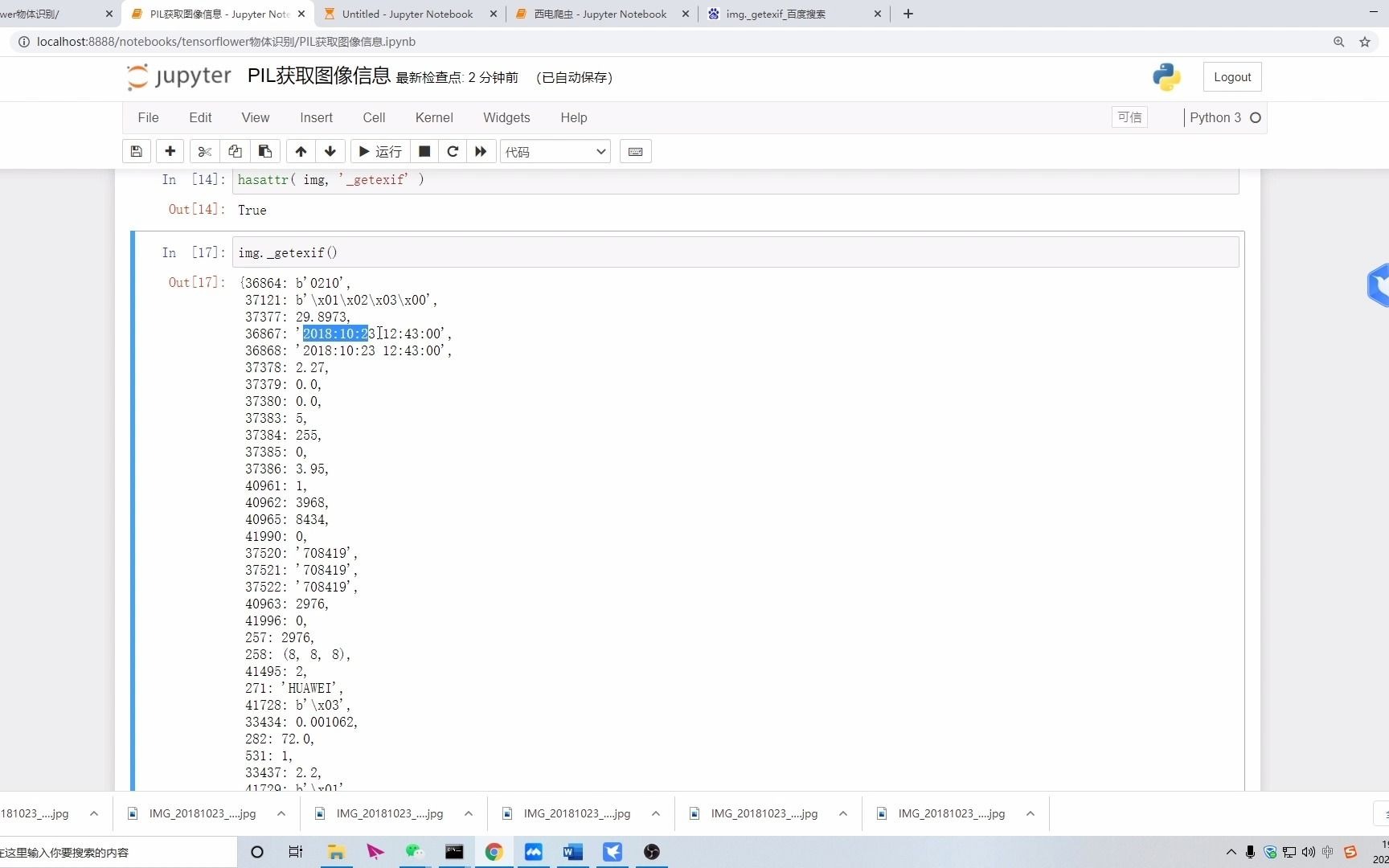Open File Explorer from taskbar
1389x868 pixels.
click(x=335, y=852)
